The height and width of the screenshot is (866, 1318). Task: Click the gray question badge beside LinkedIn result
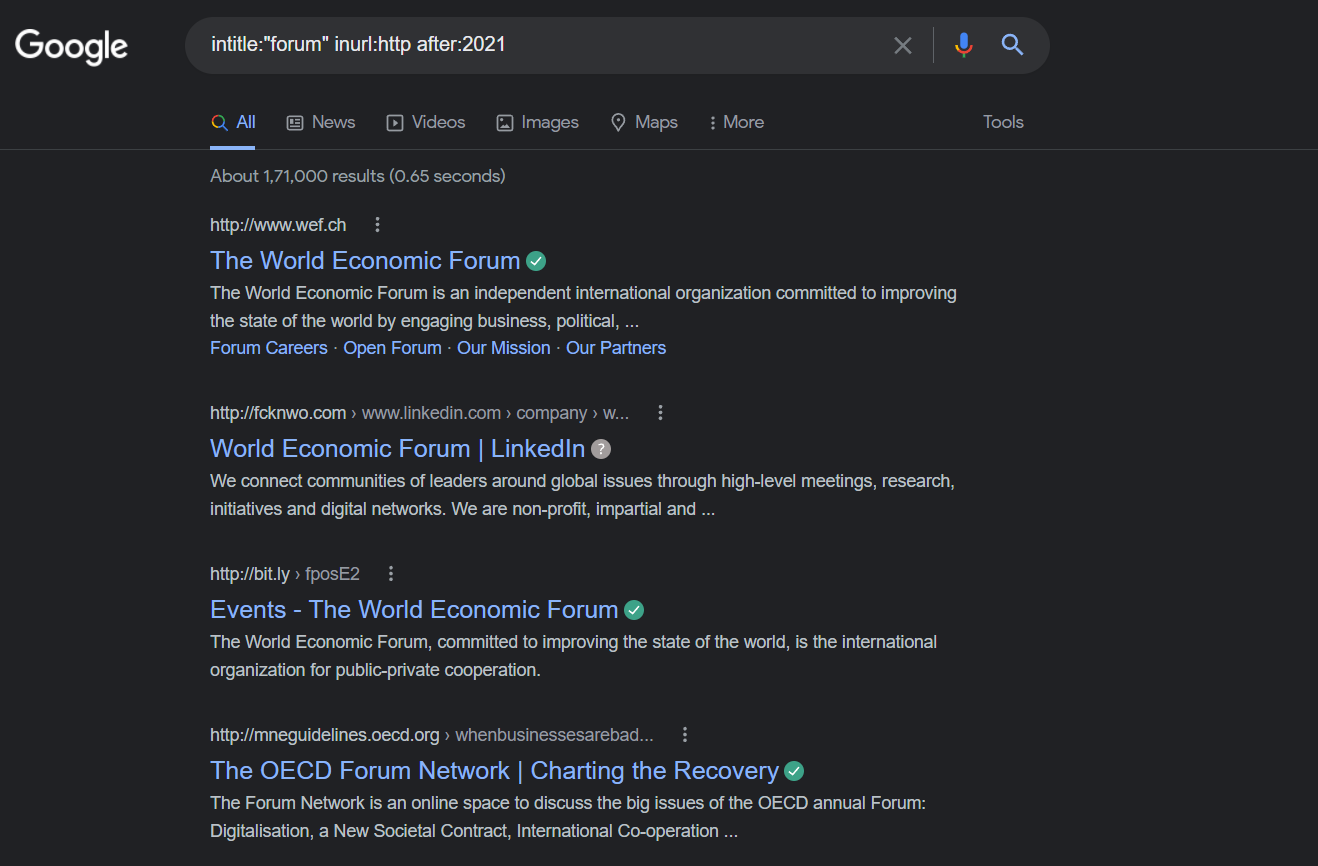tap(601, 450)
